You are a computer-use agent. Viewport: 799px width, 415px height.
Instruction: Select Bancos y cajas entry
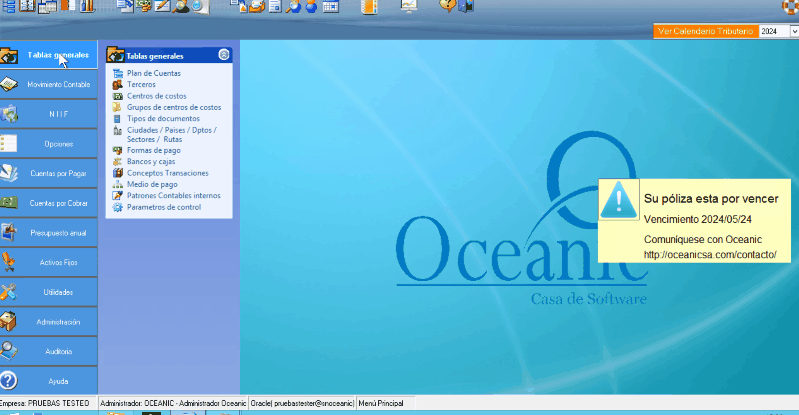pos(150,161)
